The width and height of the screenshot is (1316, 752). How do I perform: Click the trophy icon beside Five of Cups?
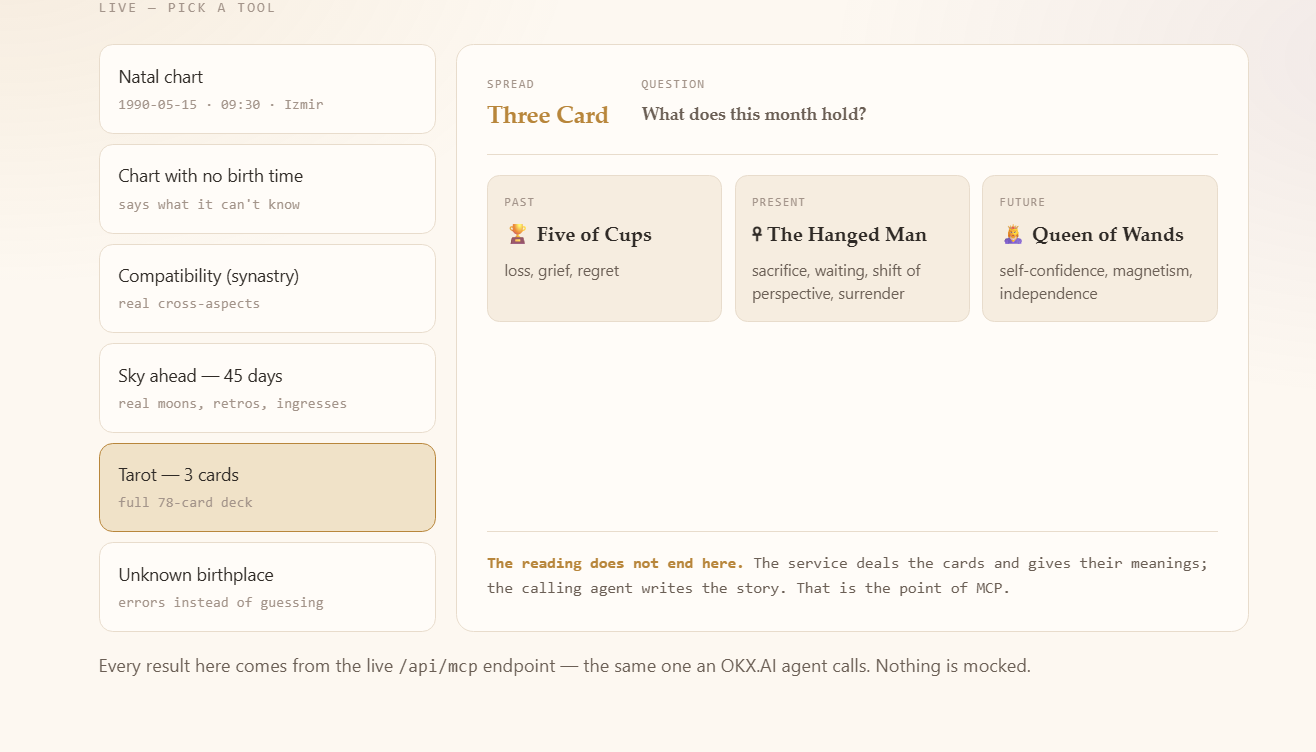(517, 234)
